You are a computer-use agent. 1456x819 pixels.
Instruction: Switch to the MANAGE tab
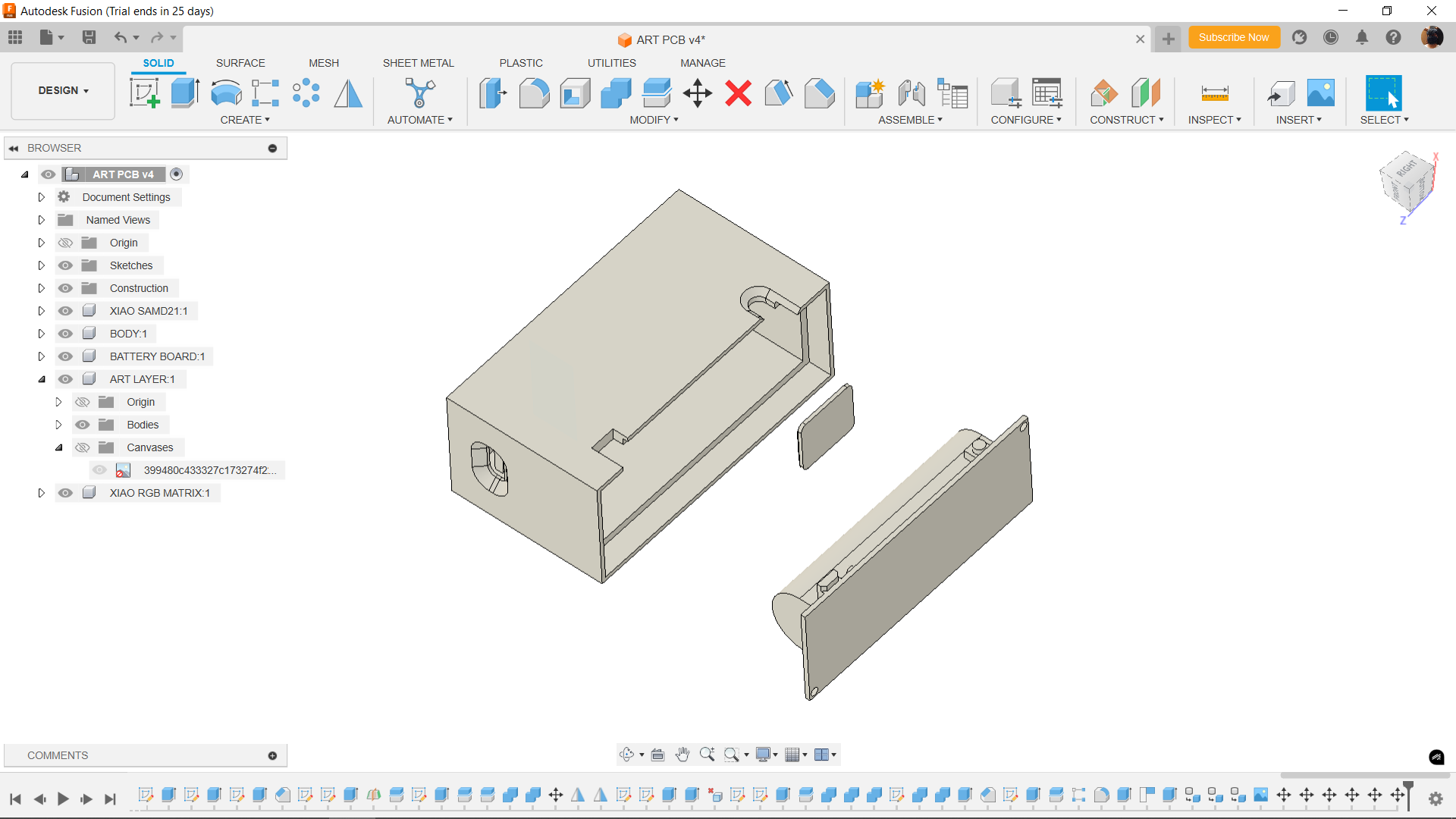703,63
